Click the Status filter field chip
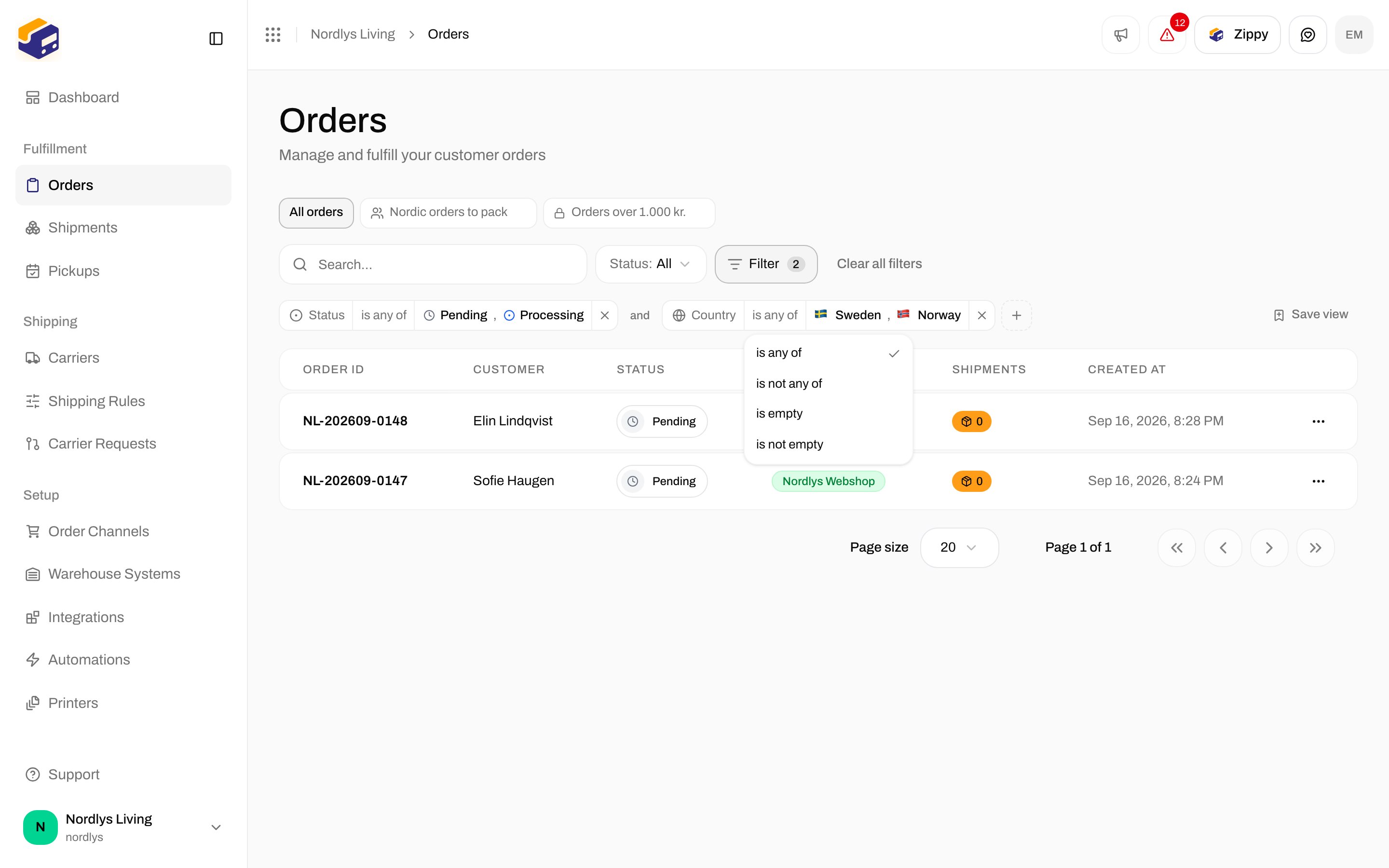 (317, 315)
